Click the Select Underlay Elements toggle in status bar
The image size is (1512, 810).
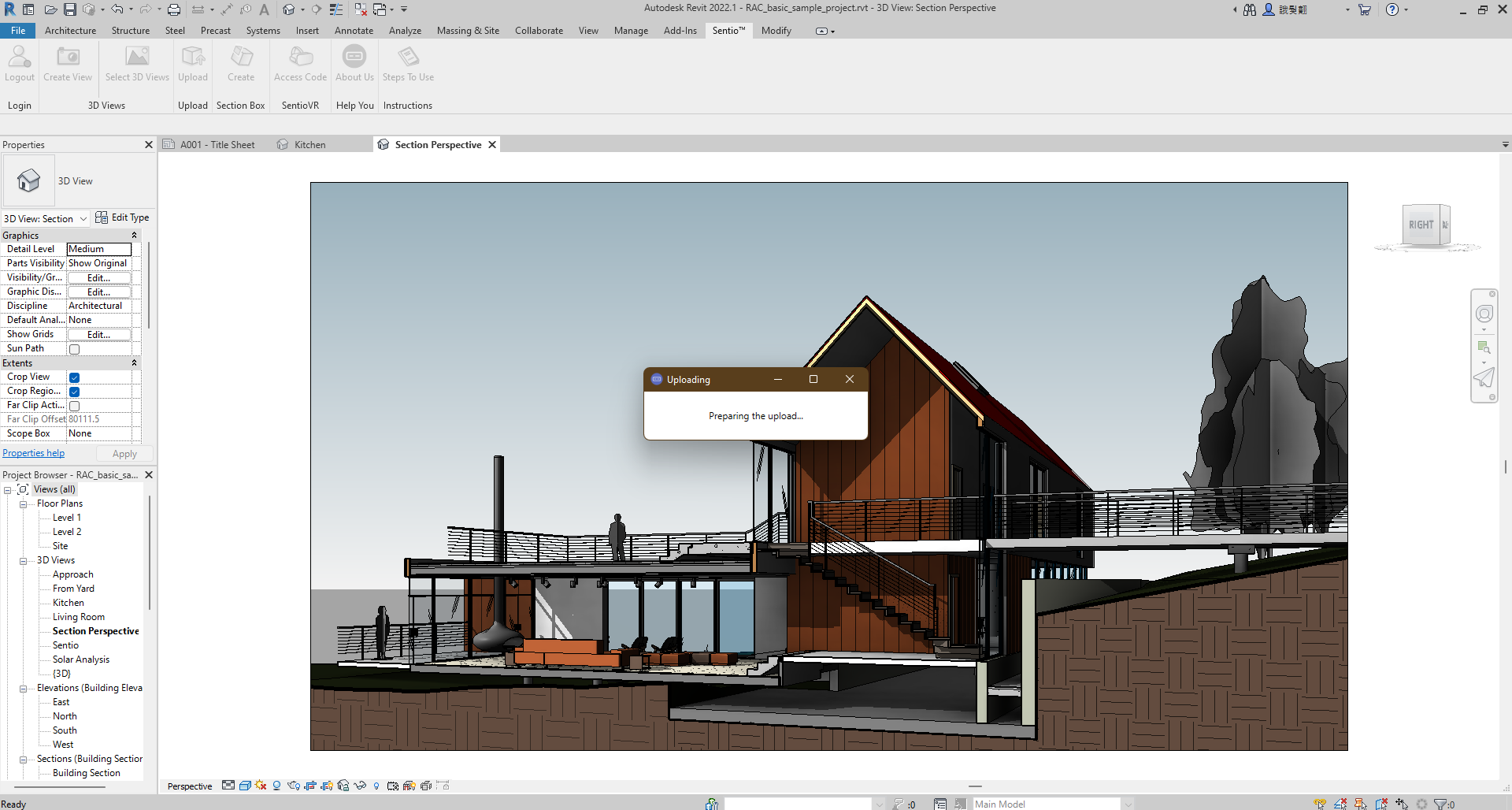click(x=1340, y=804)
